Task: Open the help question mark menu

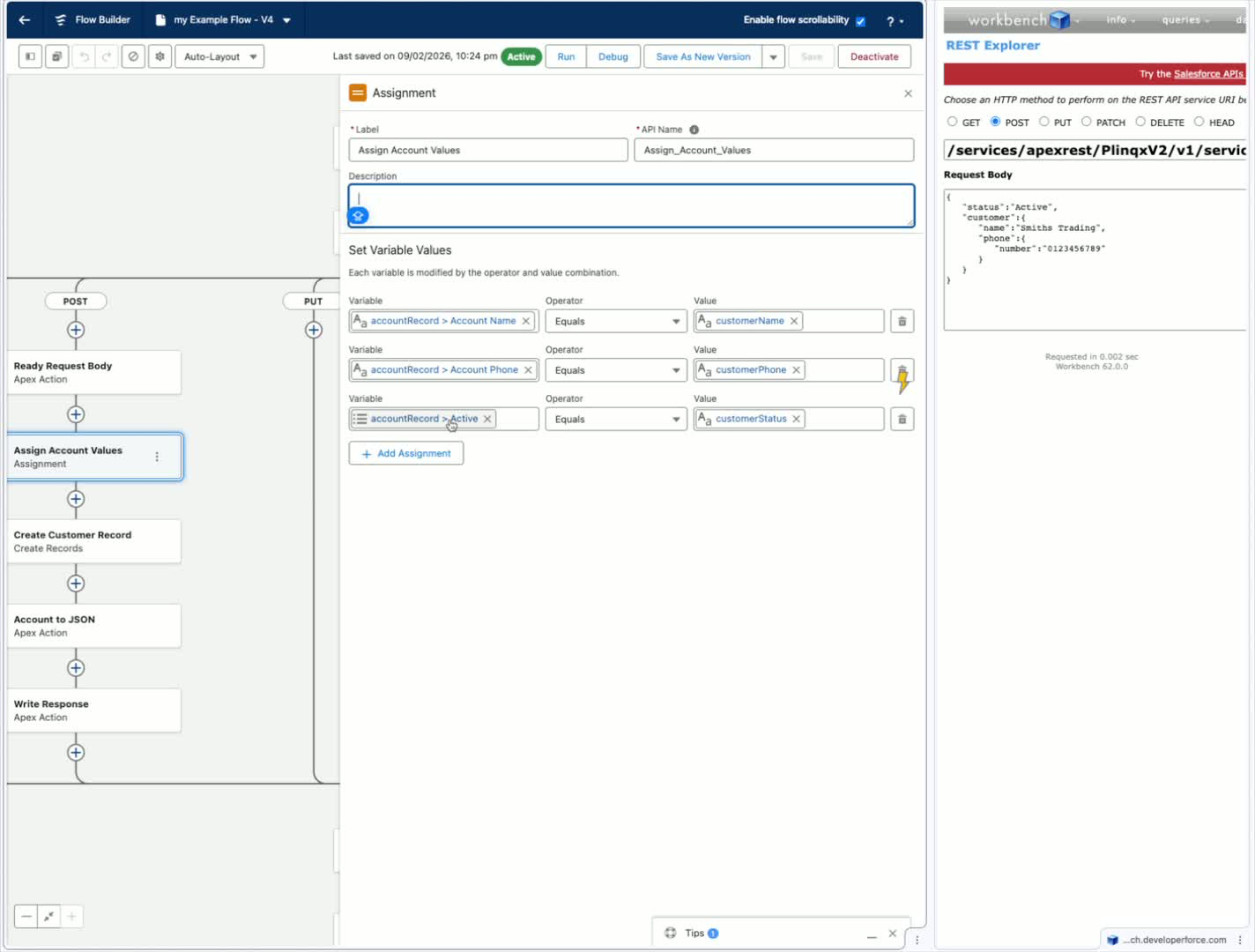Action: [x=895, y=21]
